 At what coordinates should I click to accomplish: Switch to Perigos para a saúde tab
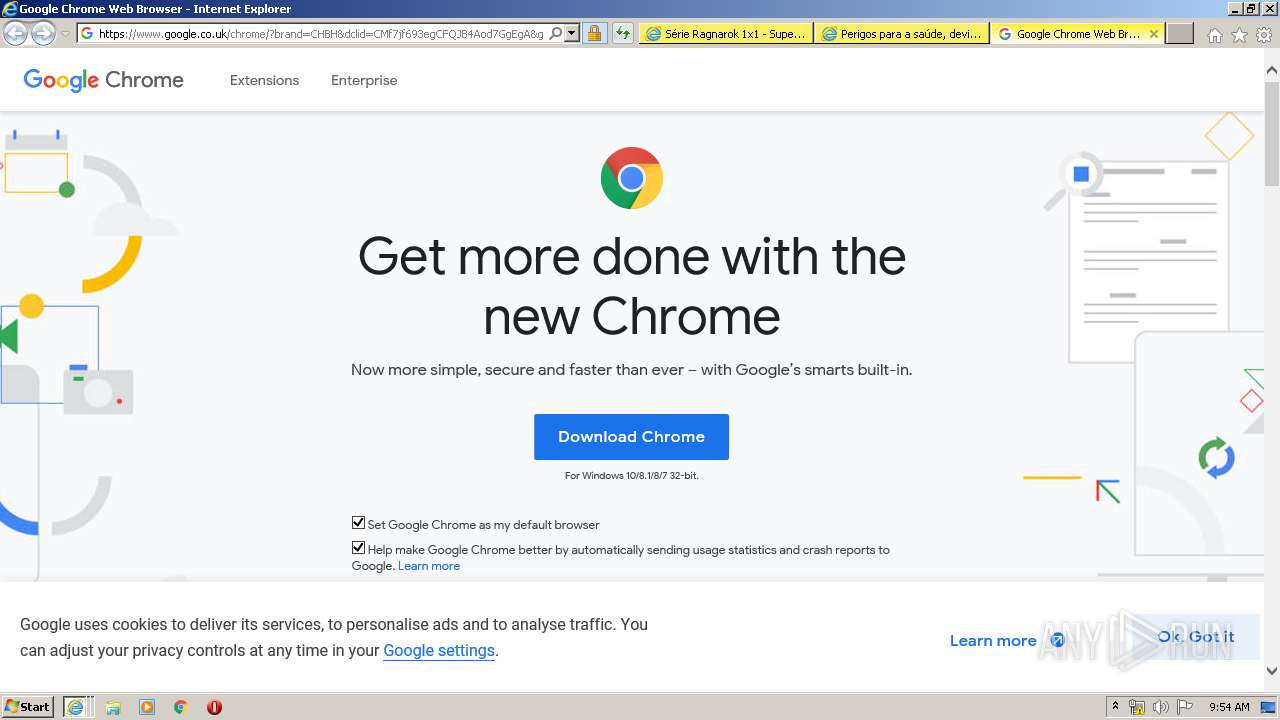(902, 33)
